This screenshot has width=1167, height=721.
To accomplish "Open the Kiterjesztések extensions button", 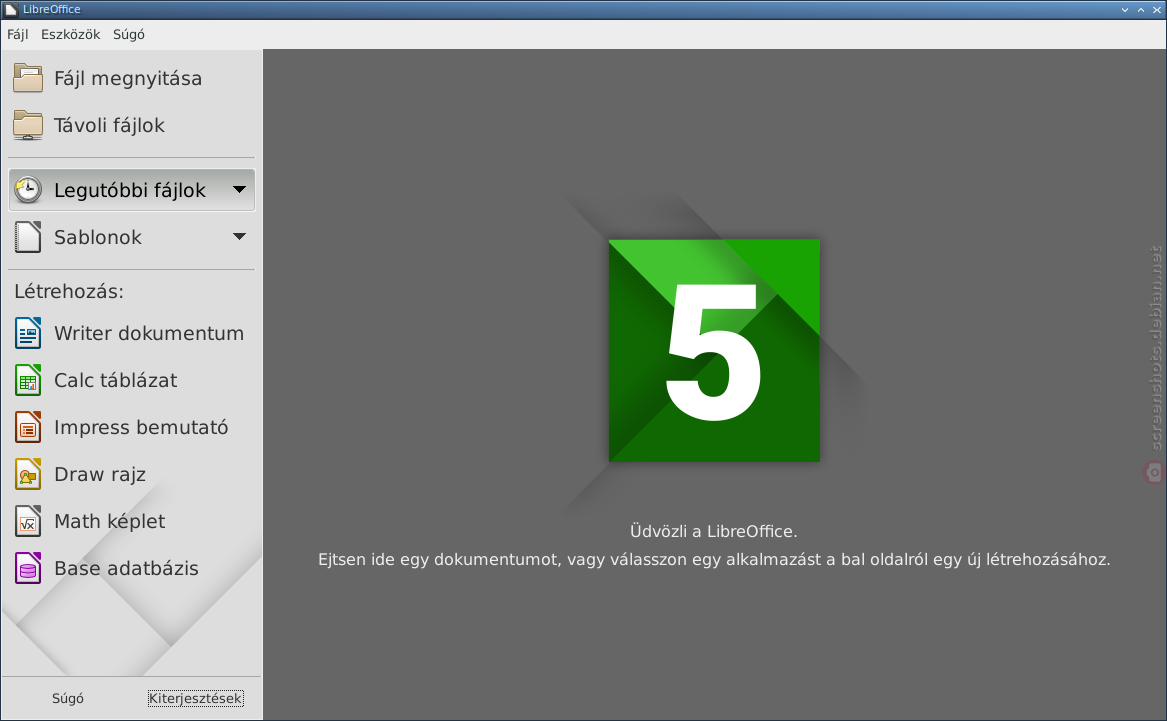I will click(195, 698).
